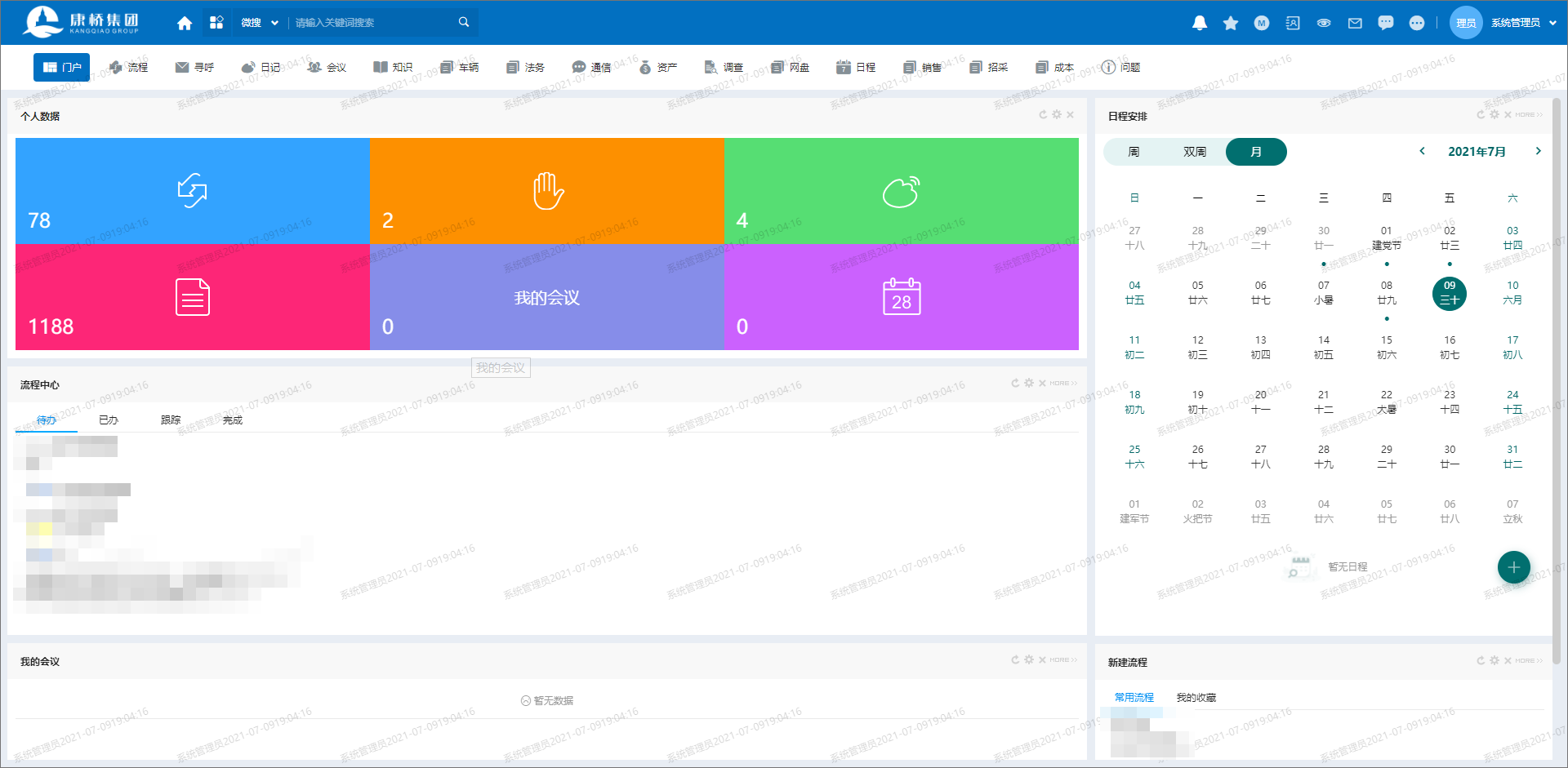Open the 流程 menu

pyautogui.click(x=128, y=67)
